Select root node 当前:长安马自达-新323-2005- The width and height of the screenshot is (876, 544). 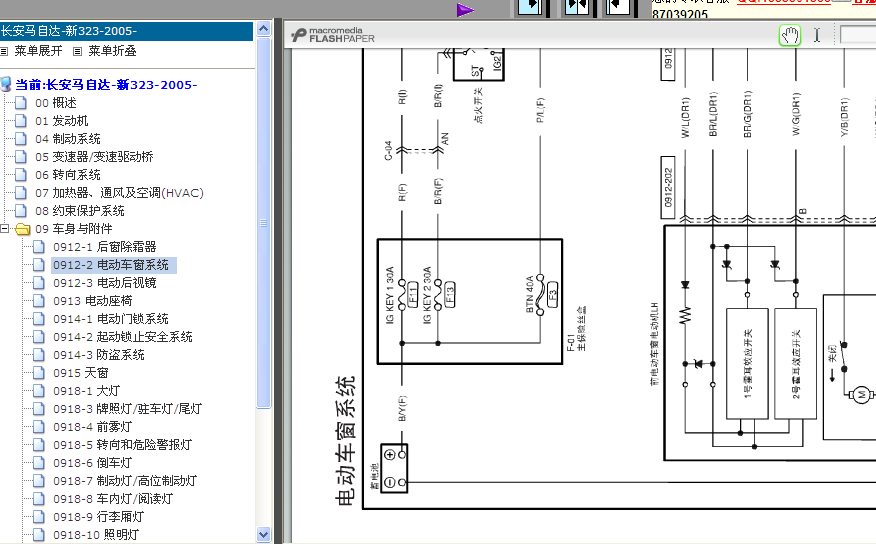coord(106,85)
